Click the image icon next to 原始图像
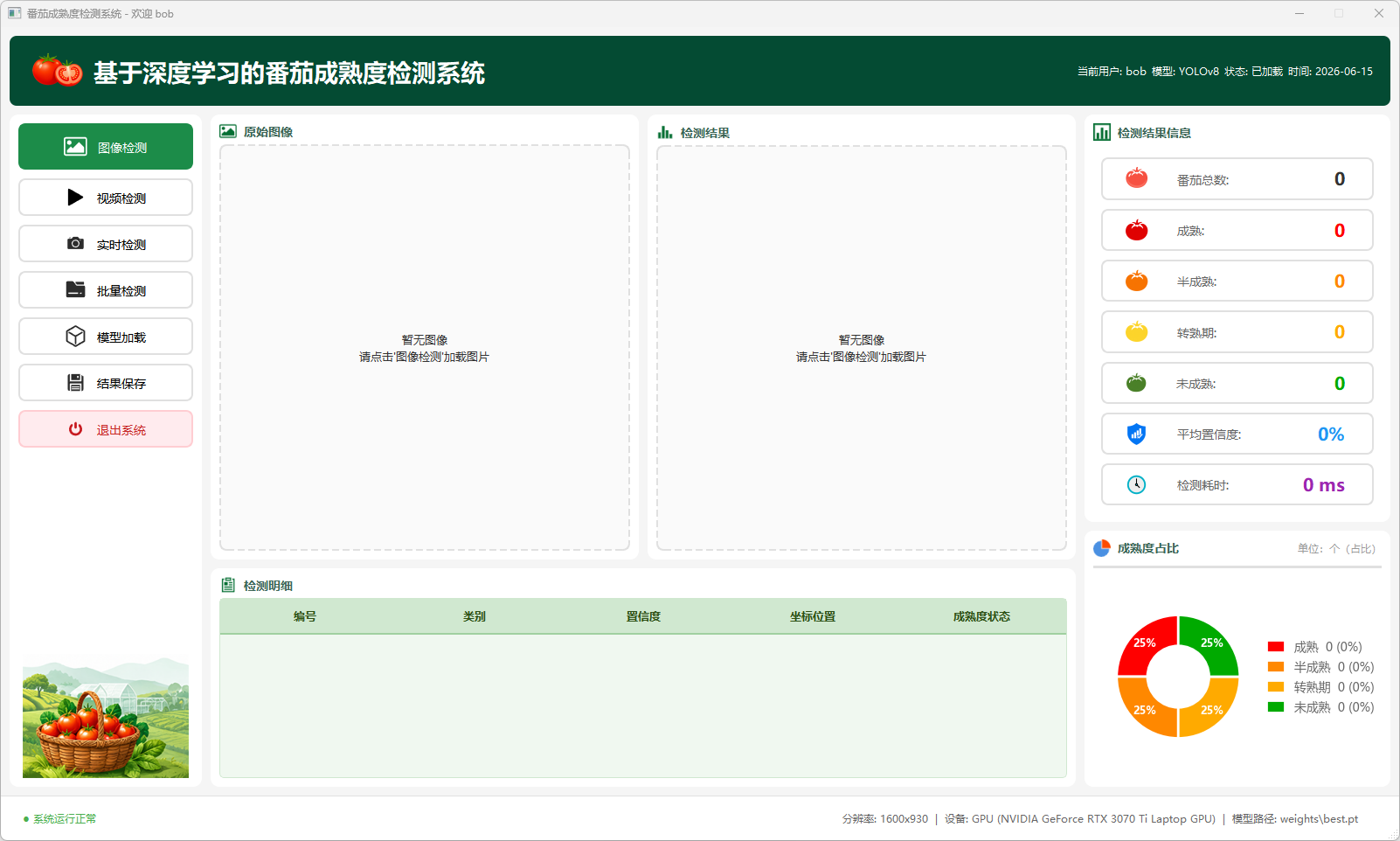1400x841 pixels. (228, 131)
